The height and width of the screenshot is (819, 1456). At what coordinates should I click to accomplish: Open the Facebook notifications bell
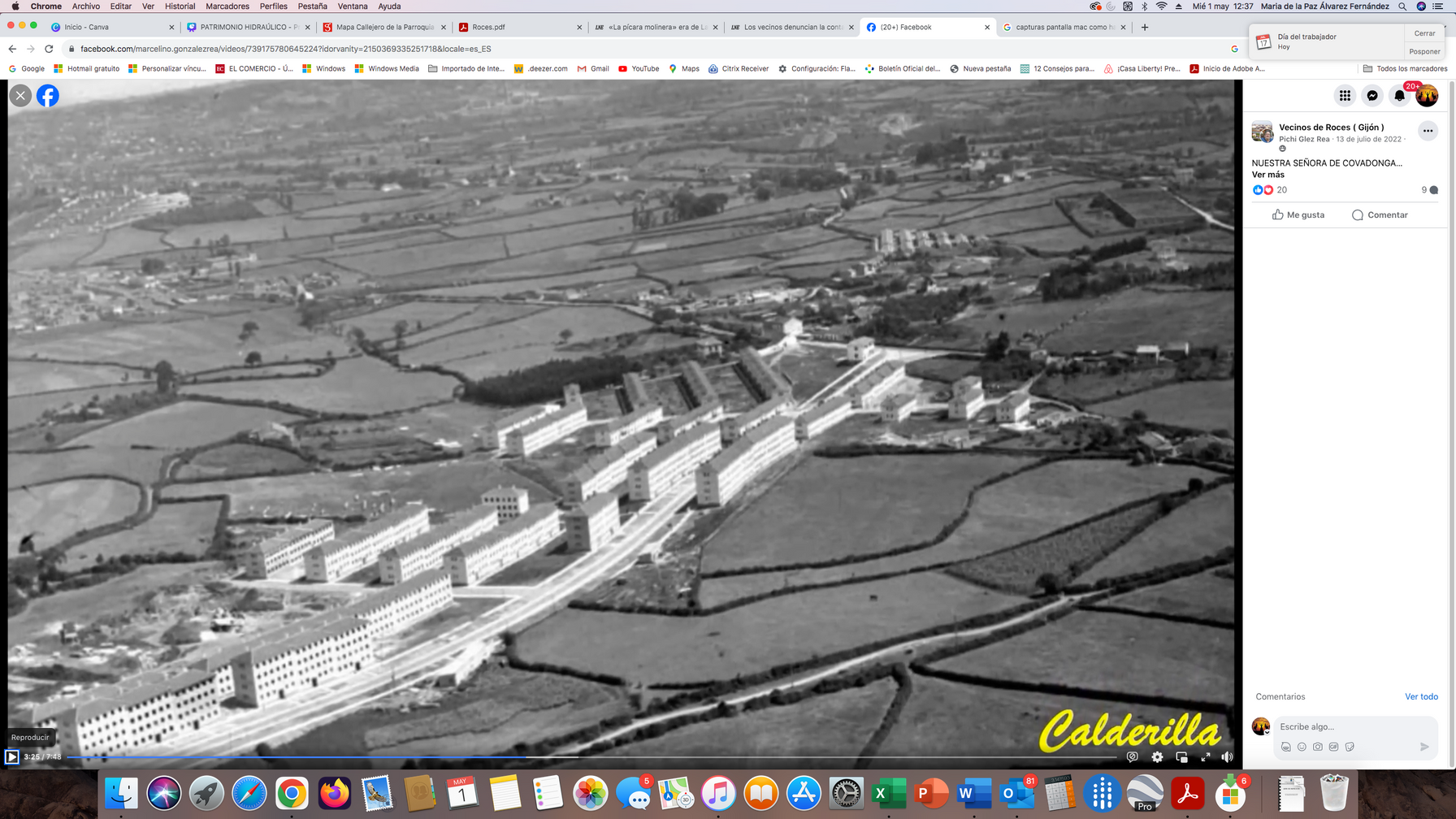coord(1399,96)
